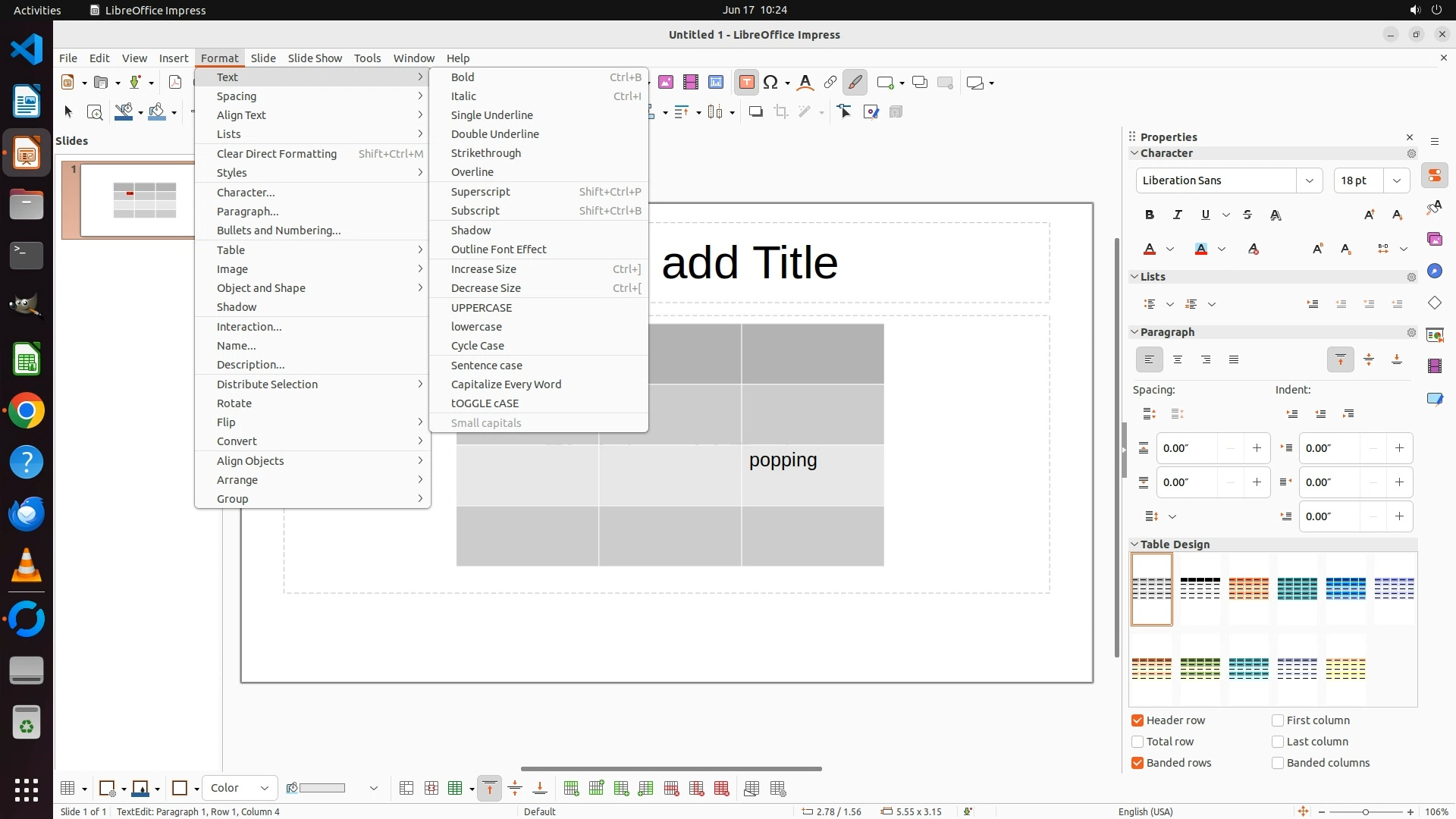Click the Shadow toggle icon in the toolbar
Image resolution: width=1456 pixels, height=819 pixels.
(x=755, y=112)
